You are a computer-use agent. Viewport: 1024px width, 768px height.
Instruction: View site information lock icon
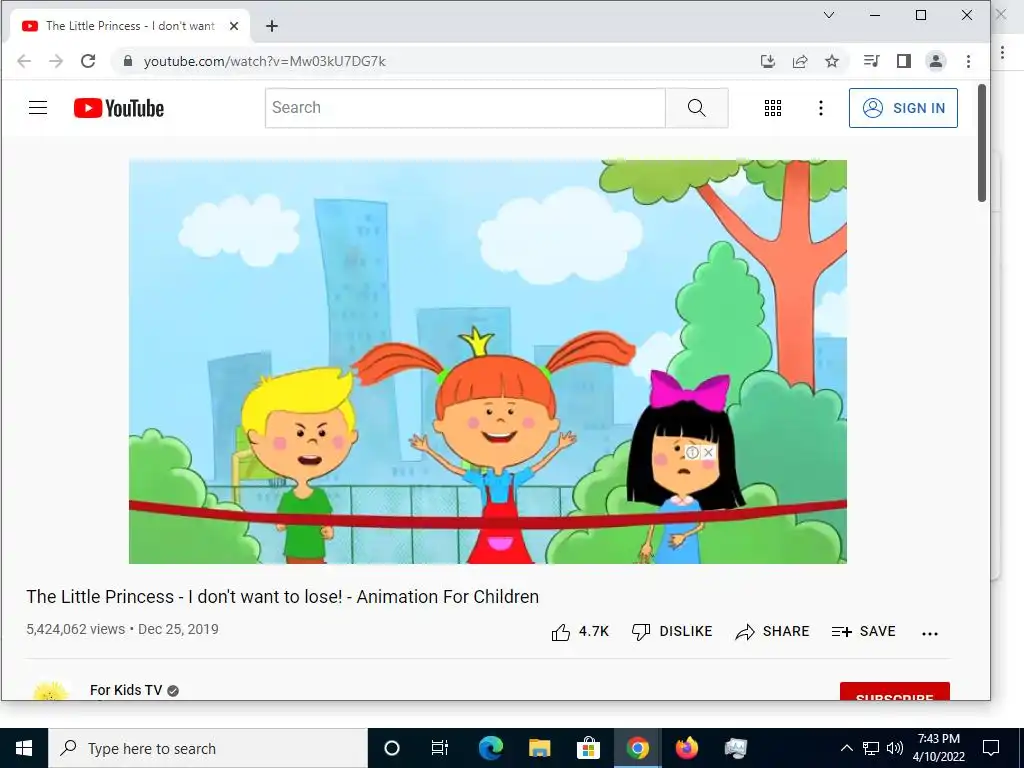point(128,61)
